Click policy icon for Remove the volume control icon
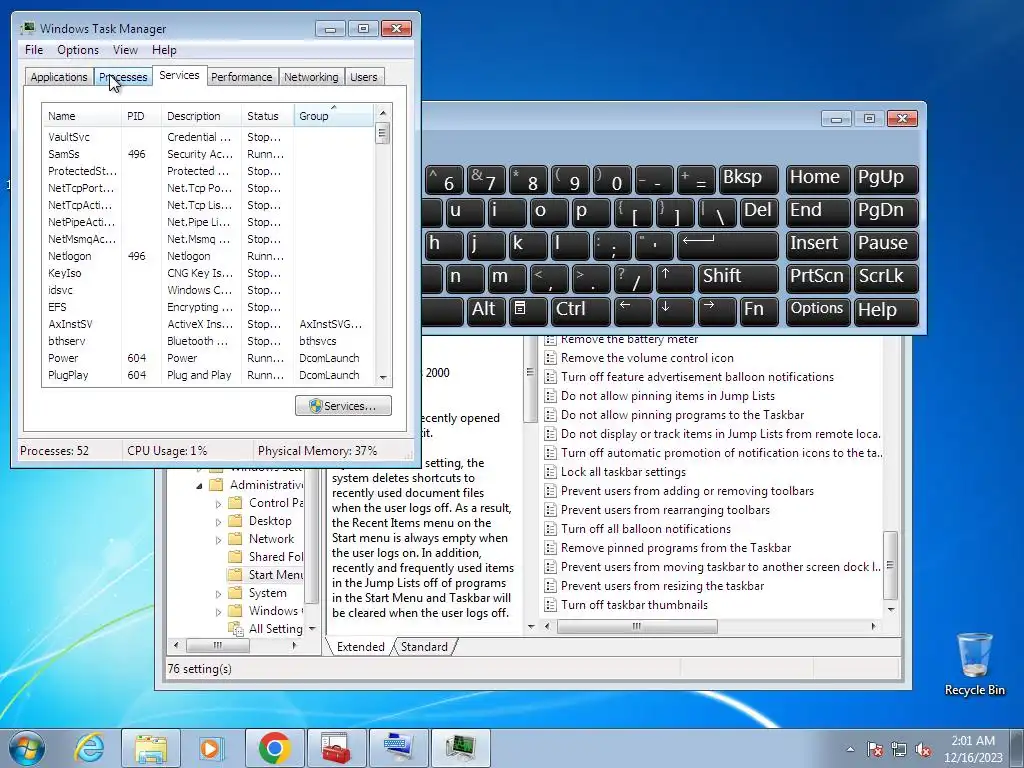1024x768 pixels. click(551, 358)
